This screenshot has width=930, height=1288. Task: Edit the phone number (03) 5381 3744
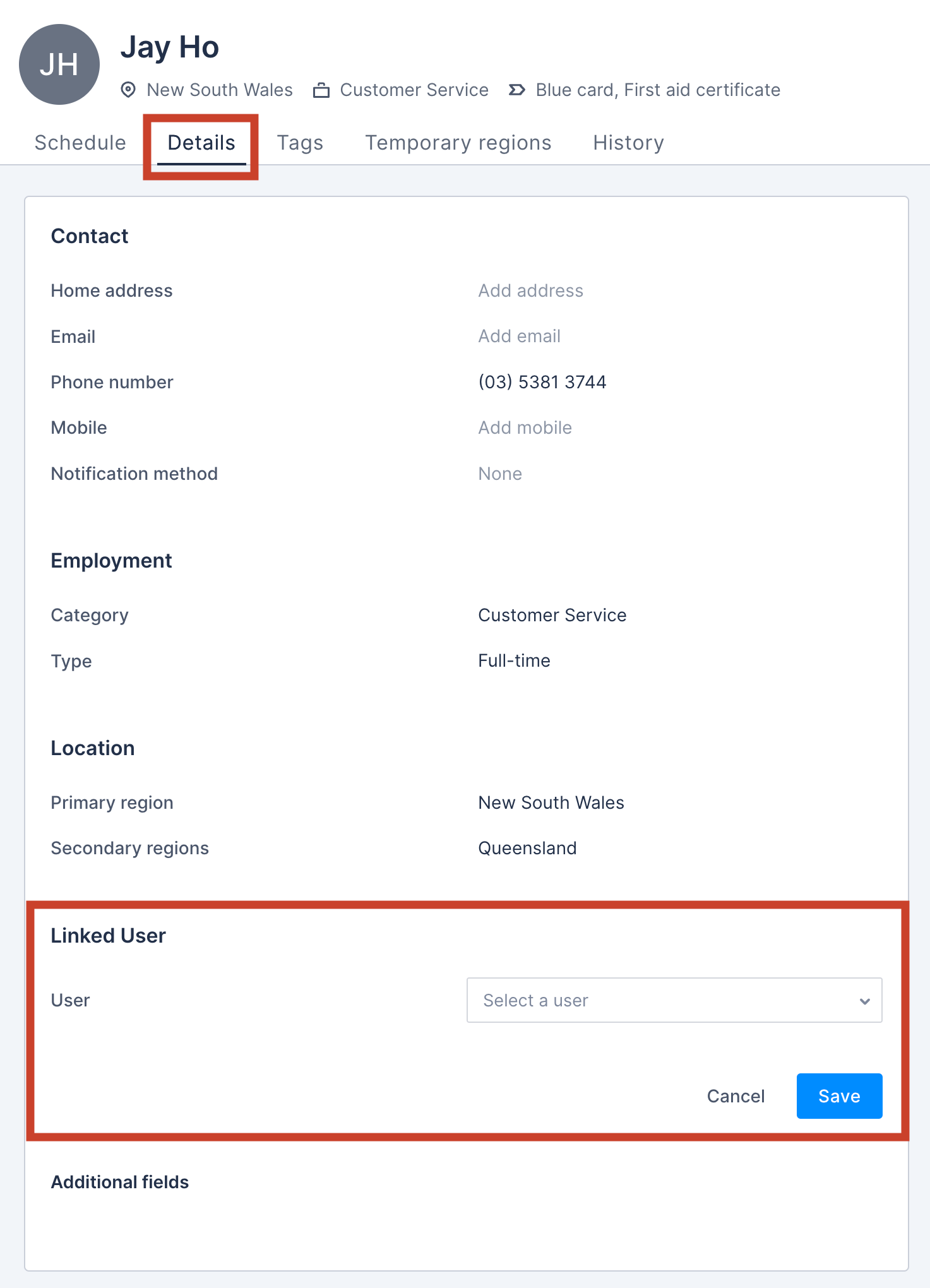(542, 381)
